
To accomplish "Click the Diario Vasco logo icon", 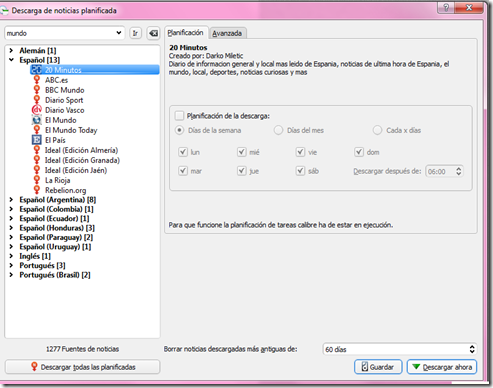I will [37, 110].
